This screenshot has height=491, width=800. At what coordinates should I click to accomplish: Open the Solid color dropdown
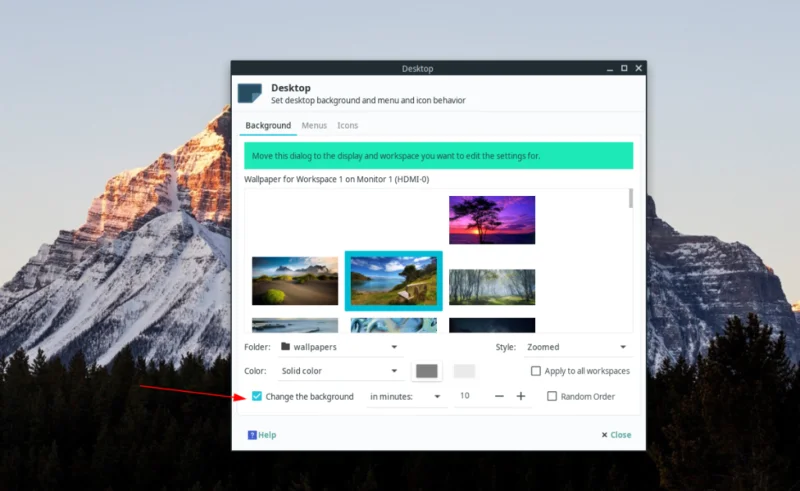[x=340, y=371]
